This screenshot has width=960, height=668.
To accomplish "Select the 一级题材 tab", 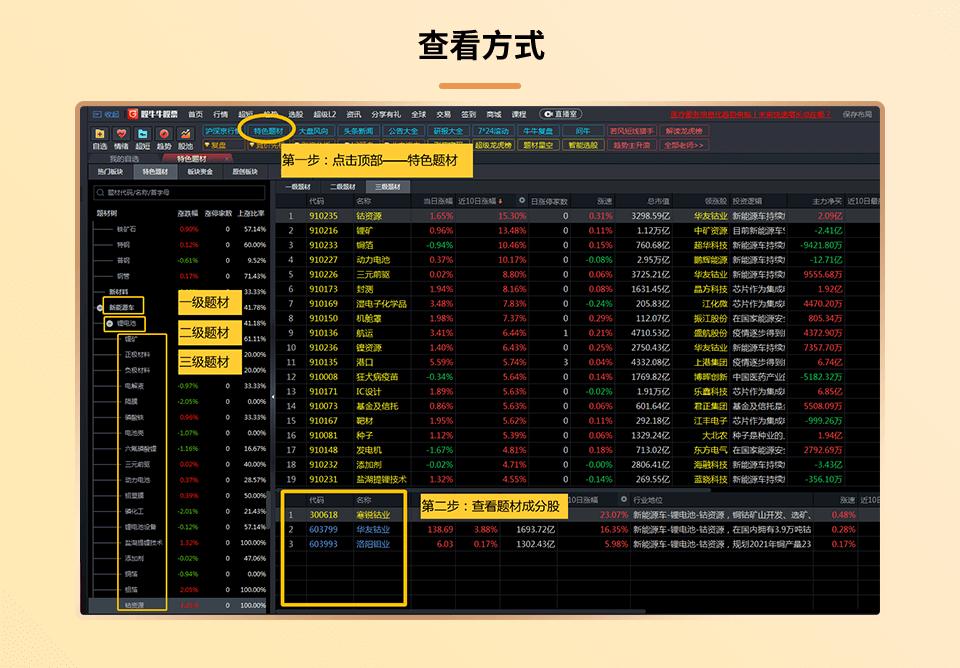I will point(298,187).
